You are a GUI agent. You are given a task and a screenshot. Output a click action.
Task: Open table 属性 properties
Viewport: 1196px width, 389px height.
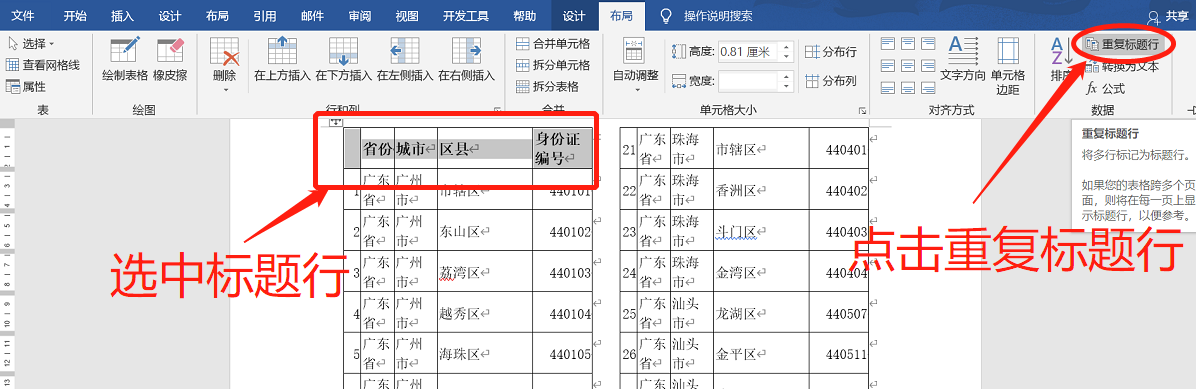(26, 86)
